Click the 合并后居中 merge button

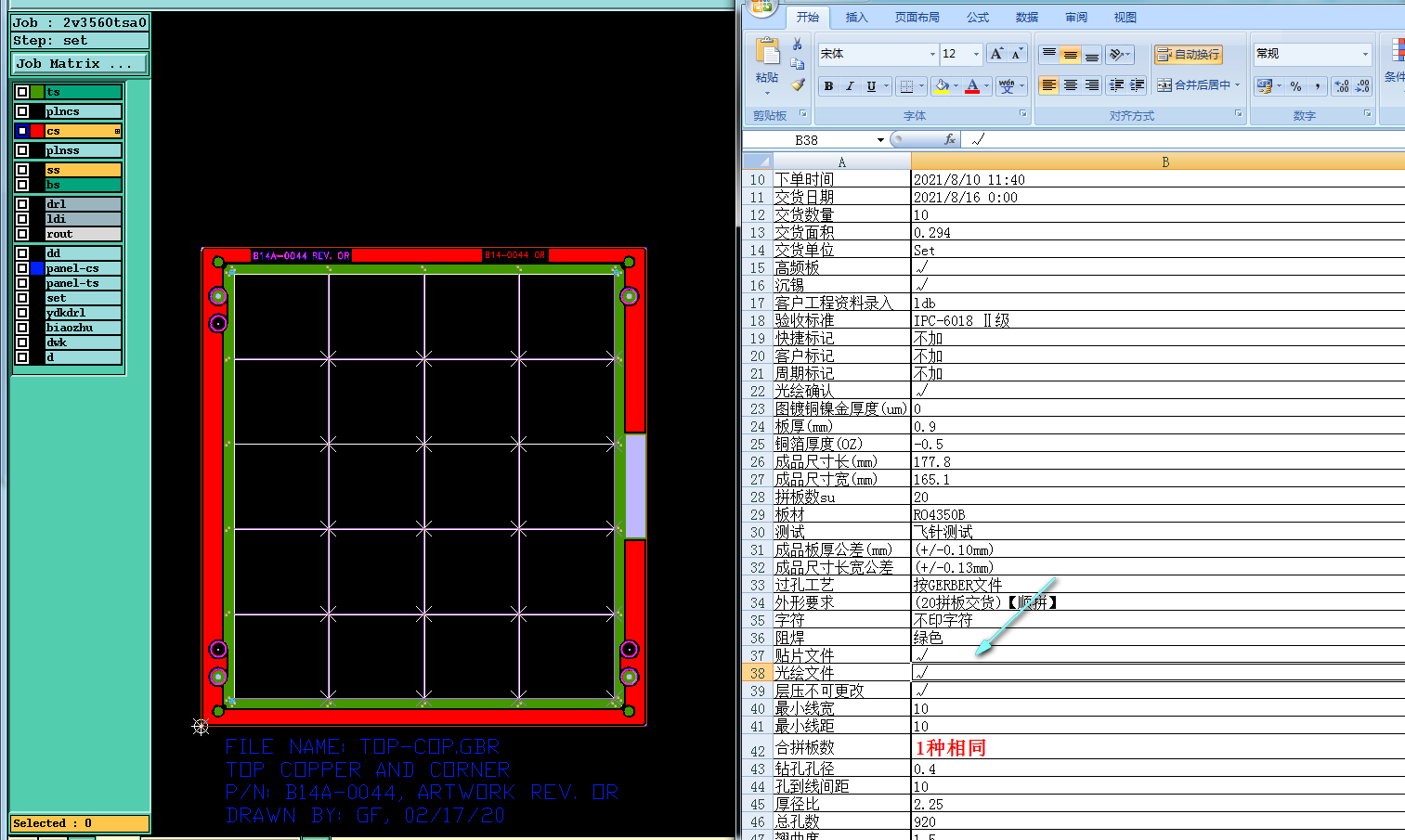[x=1192, y=85]
